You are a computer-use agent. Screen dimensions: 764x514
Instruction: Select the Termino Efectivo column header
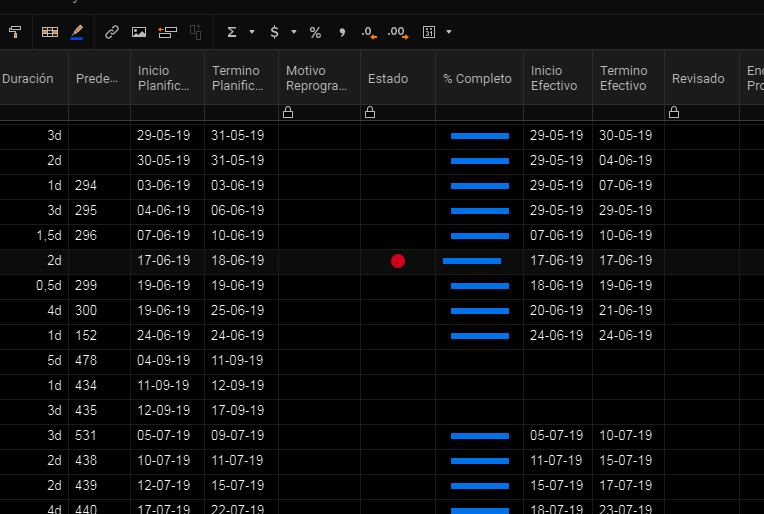(629, 78)
